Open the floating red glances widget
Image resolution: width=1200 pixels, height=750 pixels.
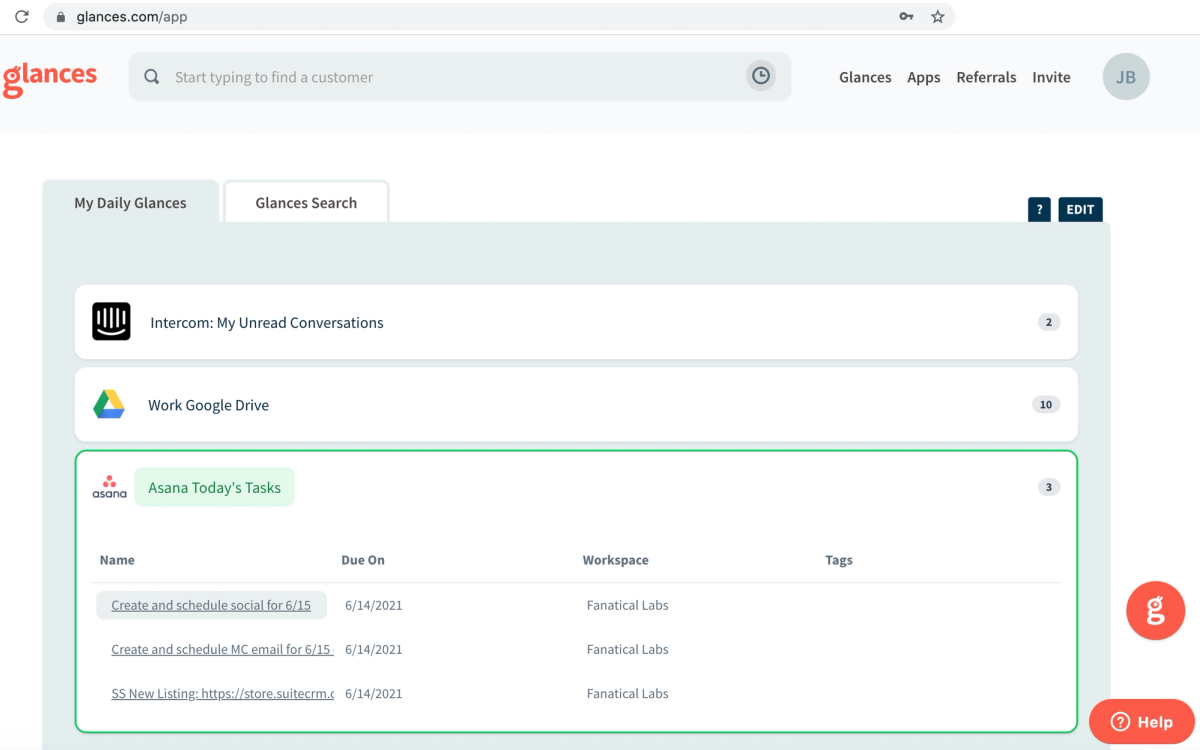pos(1155,610)
